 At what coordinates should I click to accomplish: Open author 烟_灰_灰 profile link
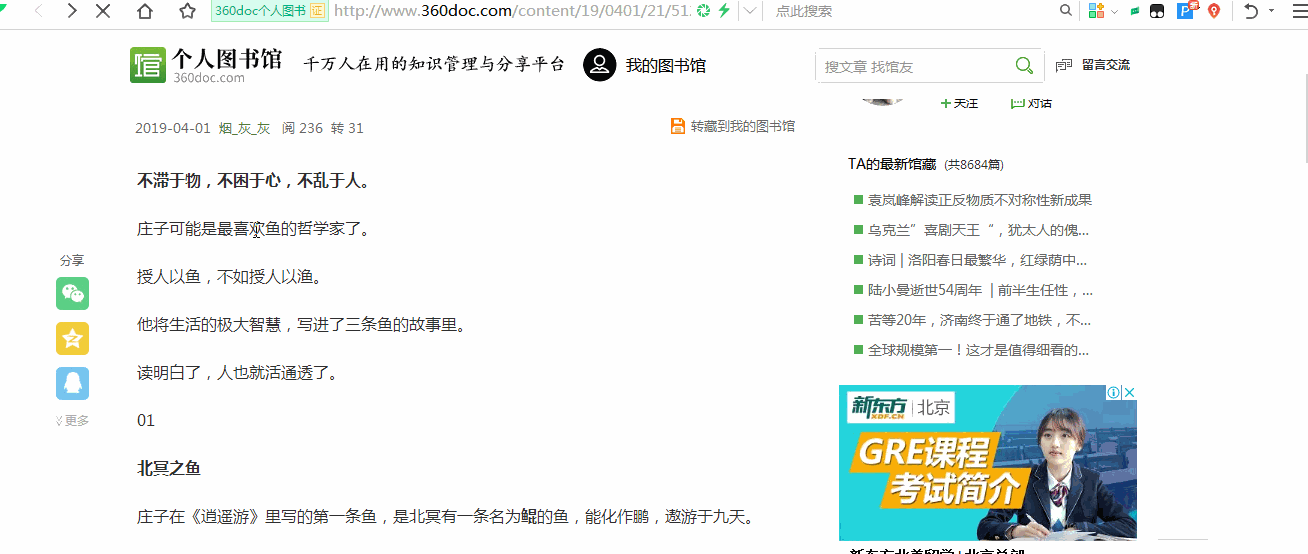[244, 128]
